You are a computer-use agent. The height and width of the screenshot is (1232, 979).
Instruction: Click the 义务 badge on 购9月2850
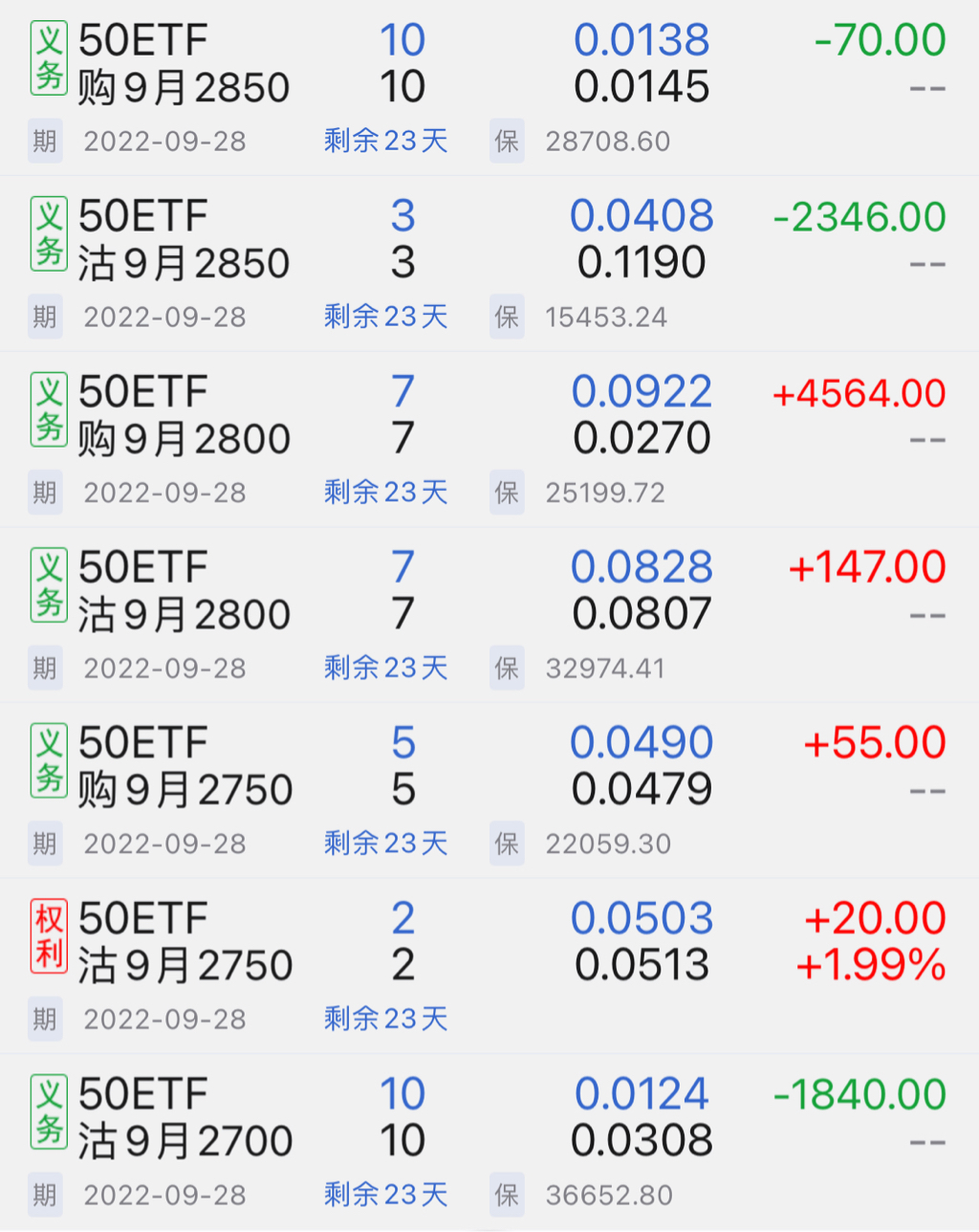49,58
